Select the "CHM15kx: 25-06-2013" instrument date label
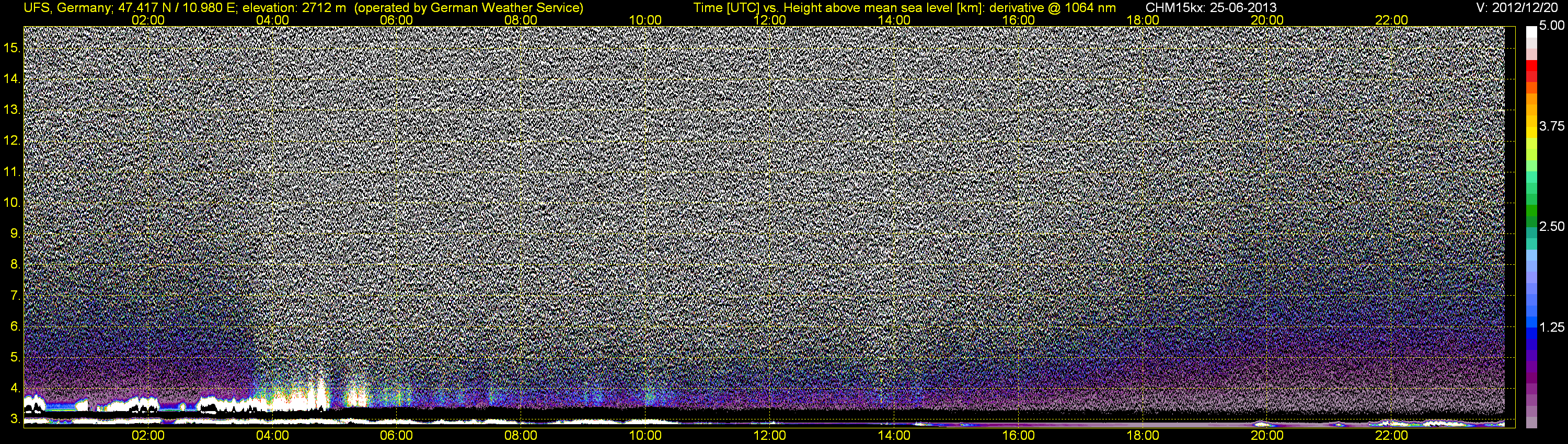The height and width of the screenshot is (444, 1568). click(1210, 8)
